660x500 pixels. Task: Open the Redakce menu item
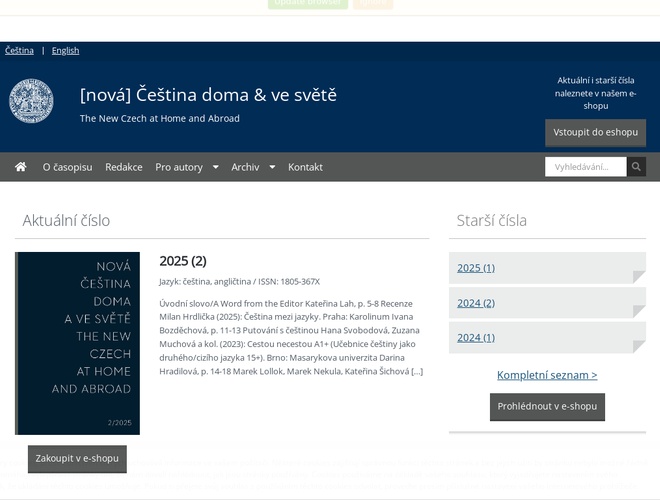124,167
